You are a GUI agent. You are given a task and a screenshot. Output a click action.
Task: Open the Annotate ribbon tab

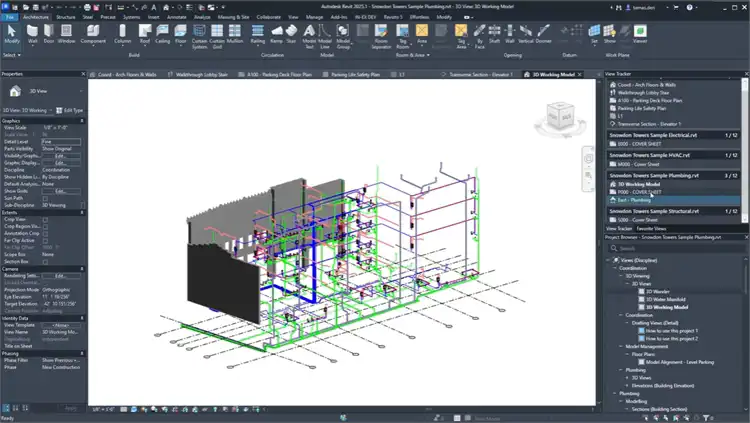pyautogui.click(x=176, y=17)
